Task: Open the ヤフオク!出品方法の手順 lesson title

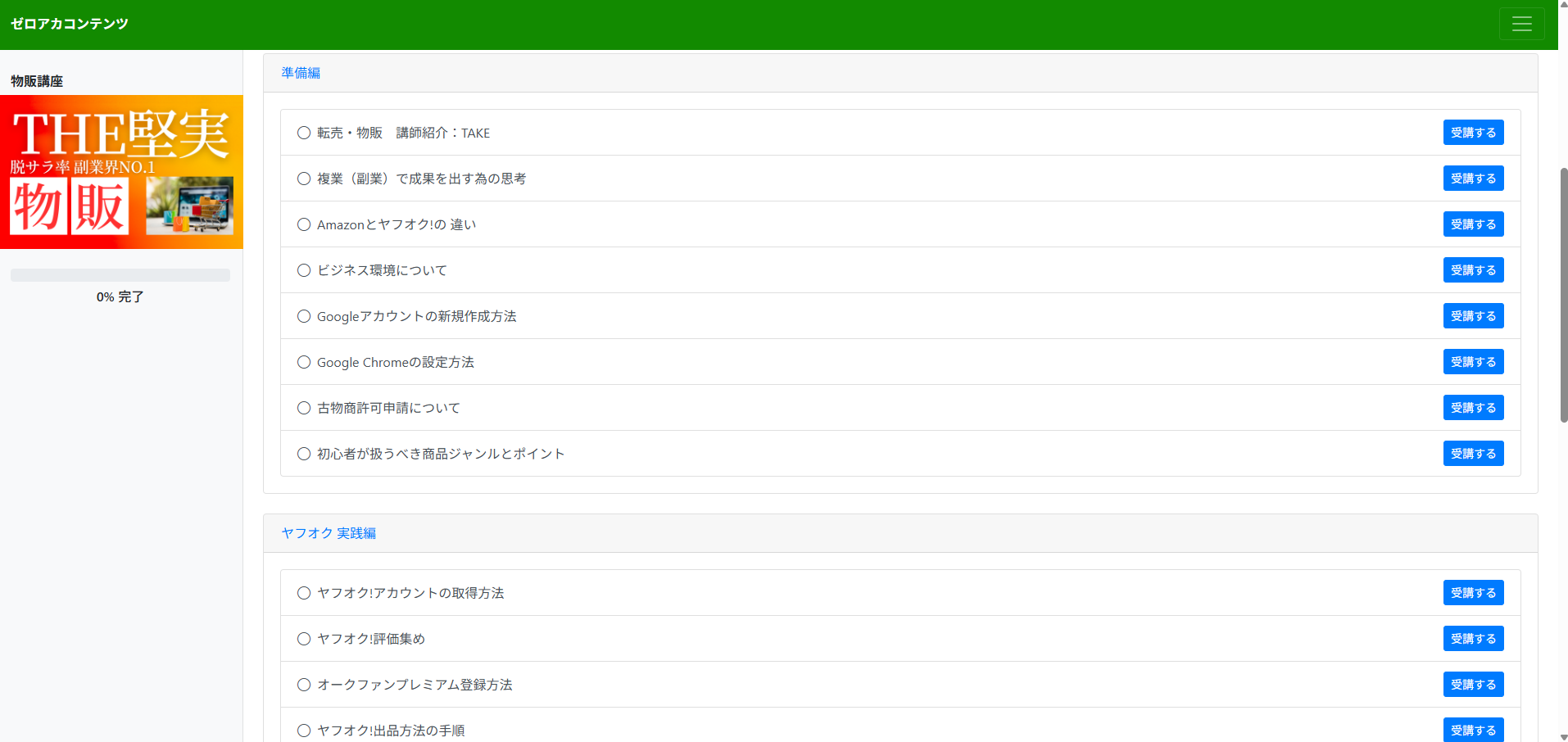Action: [391, 731]
